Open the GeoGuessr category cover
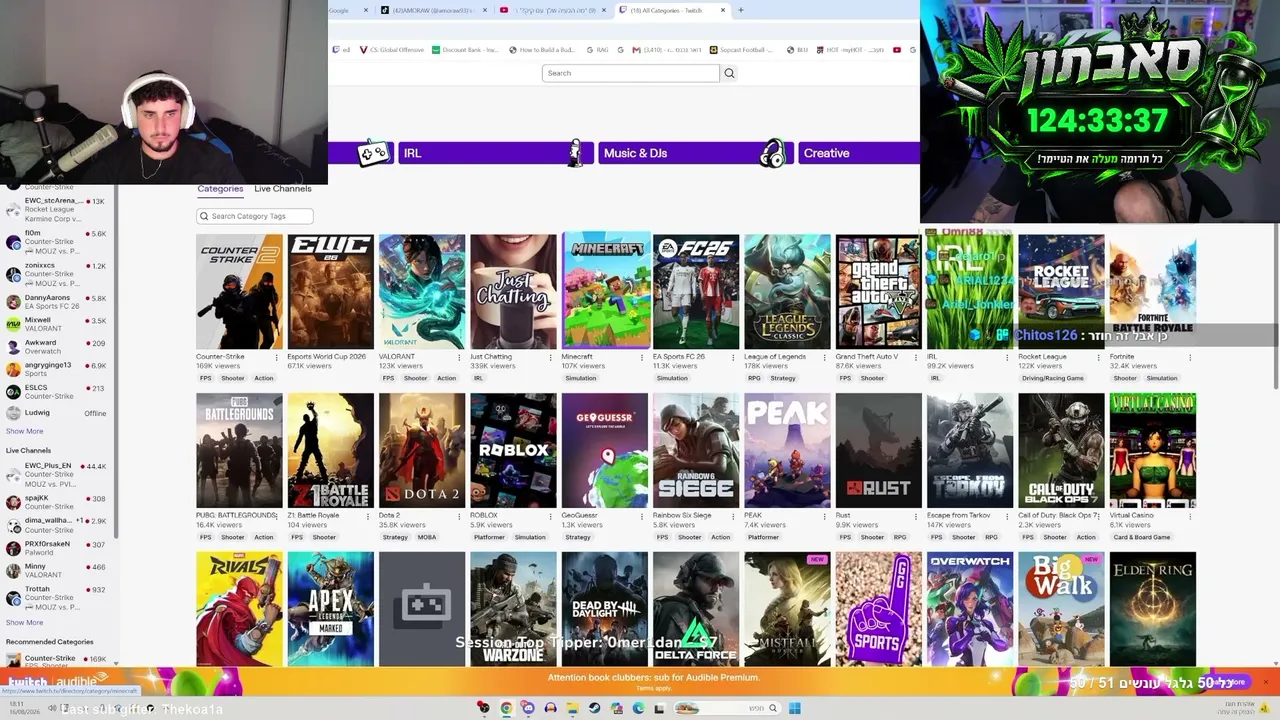 point(605,451)
